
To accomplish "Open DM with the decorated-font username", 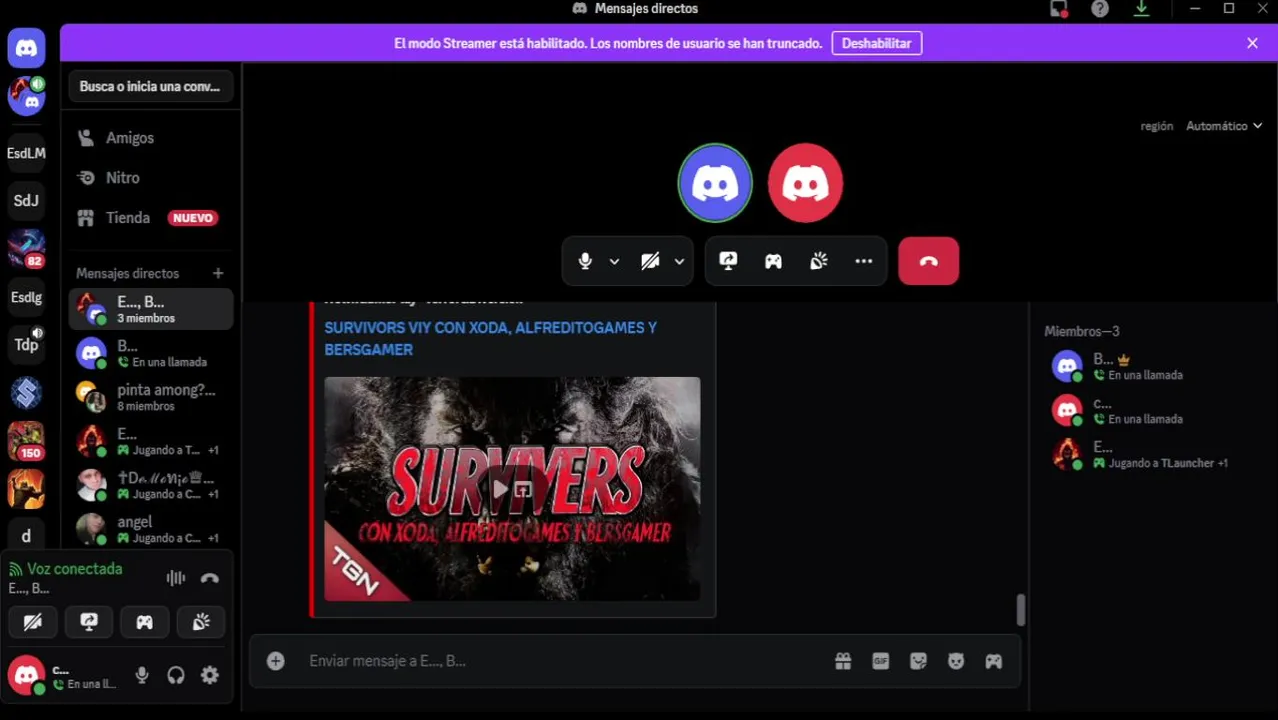I will click(151, 485).
